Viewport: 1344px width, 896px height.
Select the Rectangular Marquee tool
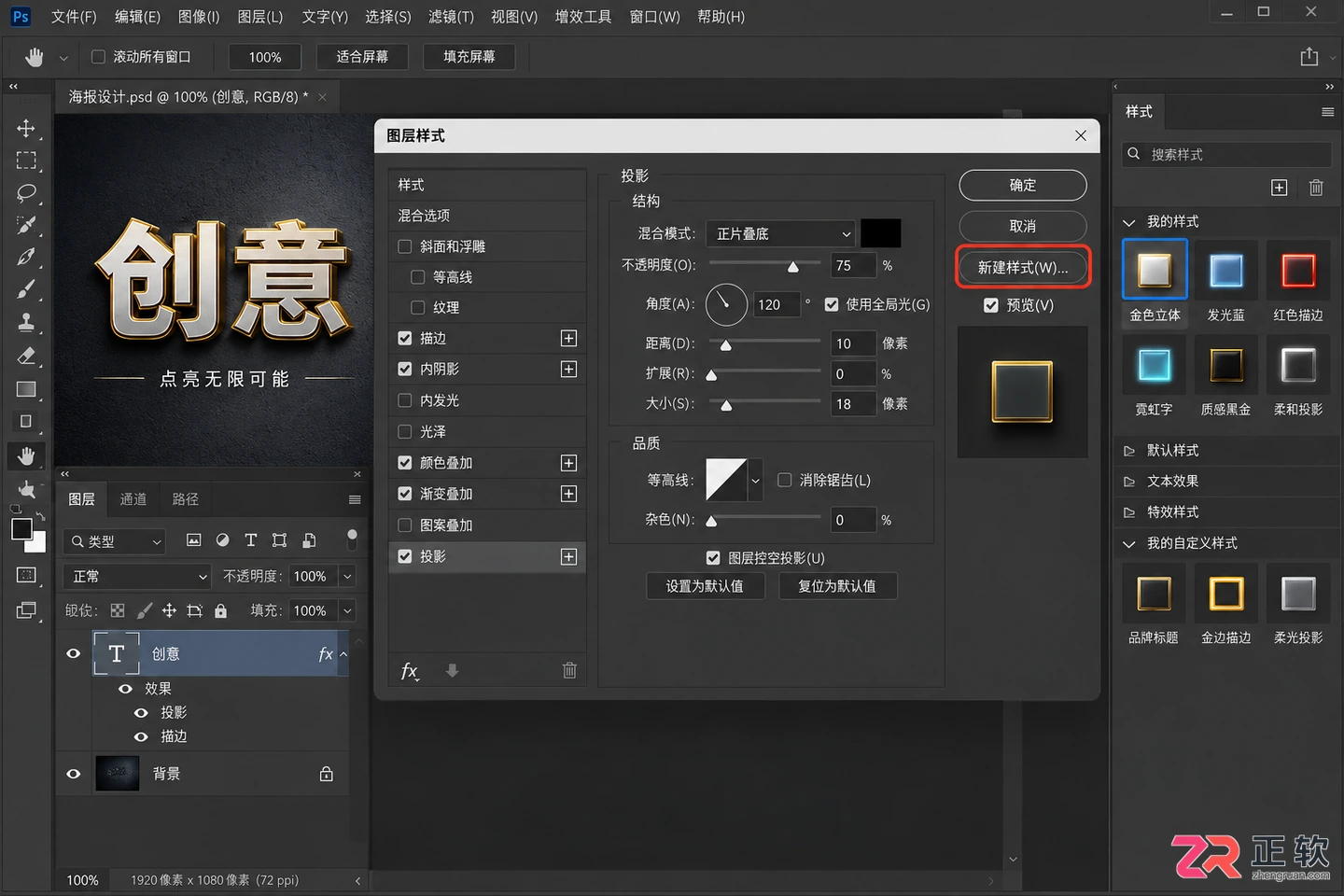click(x=26, y=161)
